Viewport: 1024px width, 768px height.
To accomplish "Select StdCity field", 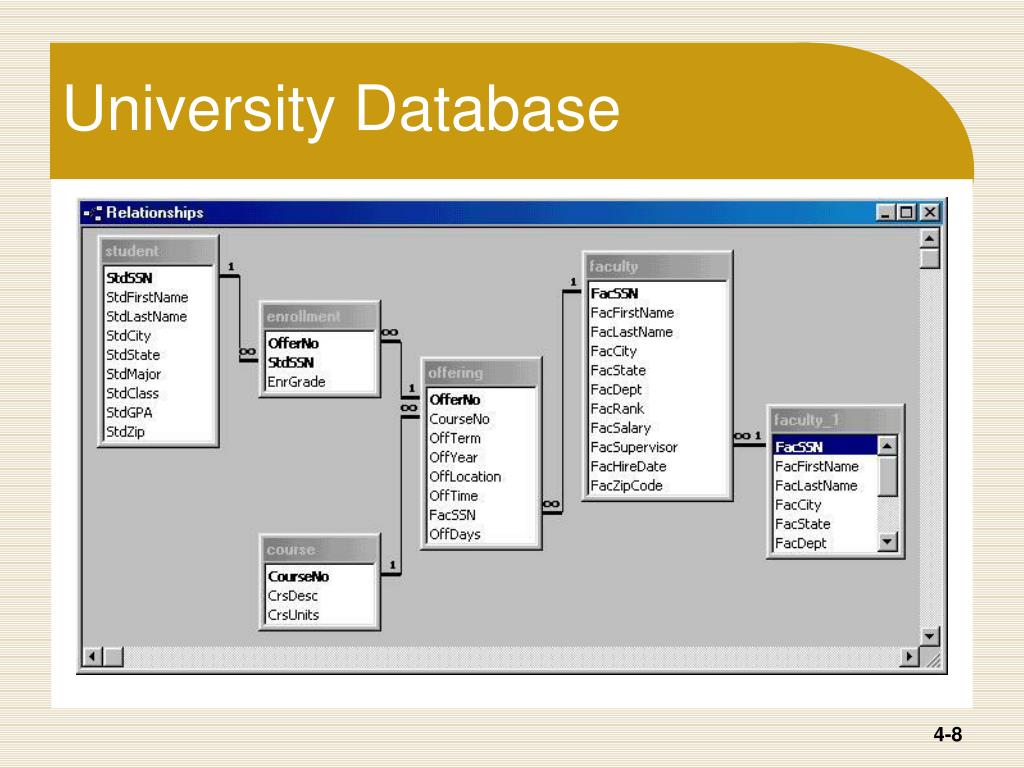I will [x=128, y=336].
